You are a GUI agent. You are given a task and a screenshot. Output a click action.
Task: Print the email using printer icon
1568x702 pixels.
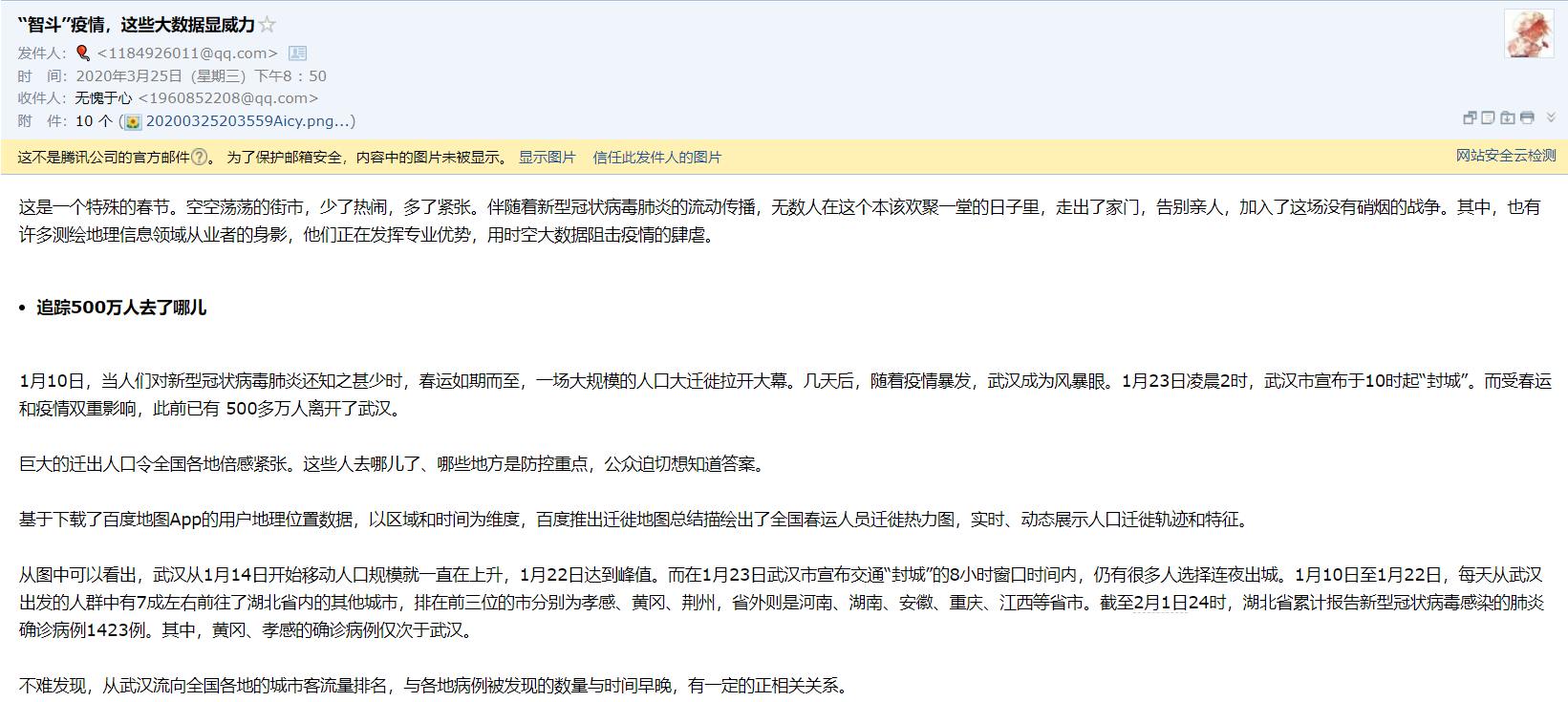coord(1527,117)
